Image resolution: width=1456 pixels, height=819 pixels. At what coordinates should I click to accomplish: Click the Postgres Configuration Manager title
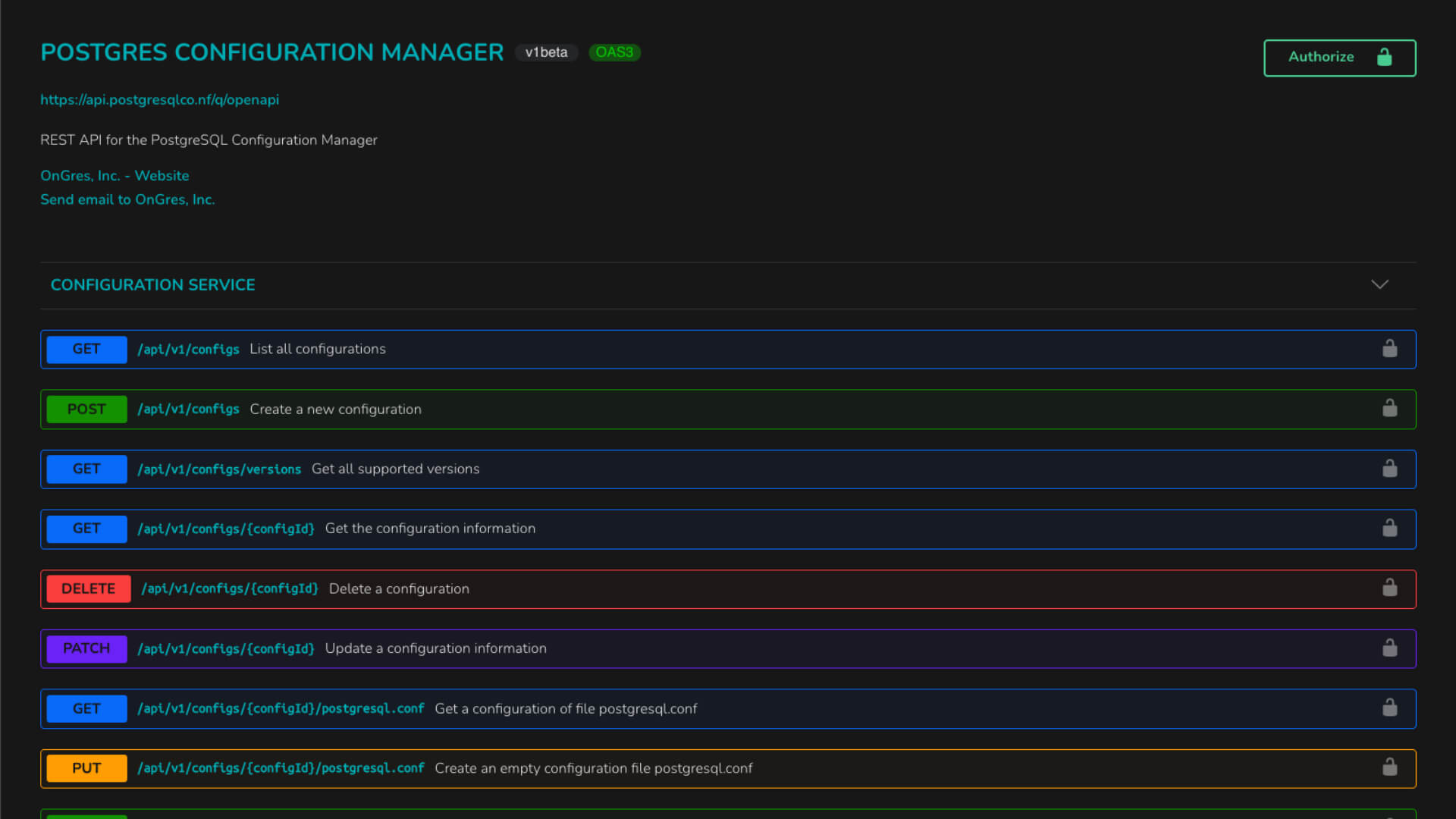pos(271,52)
